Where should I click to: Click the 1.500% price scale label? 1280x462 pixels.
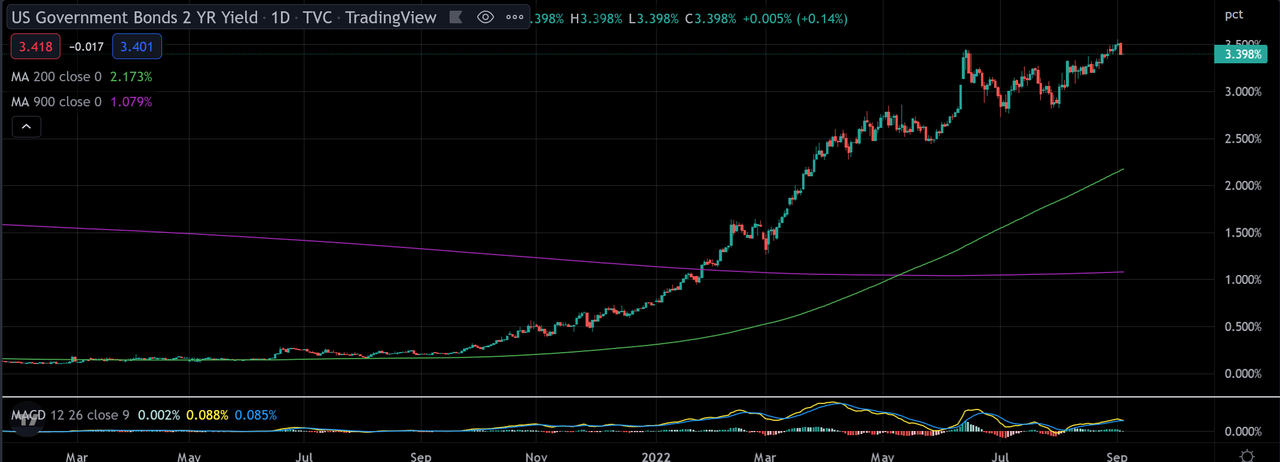pyautogui.click(x=1245, y=233)
